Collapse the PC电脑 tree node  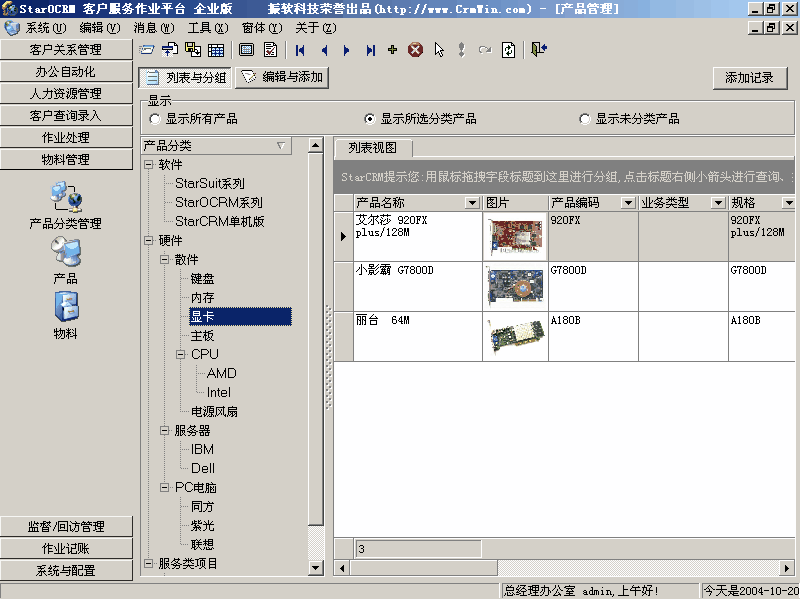pos(164,487)
